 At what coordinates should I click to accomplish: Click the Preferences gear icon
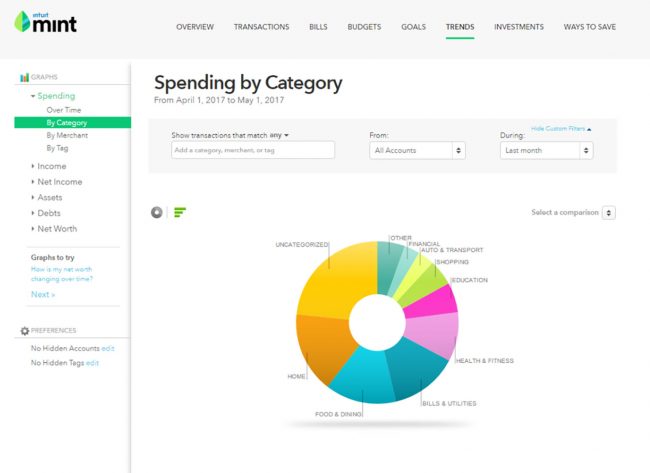(24, 330)
